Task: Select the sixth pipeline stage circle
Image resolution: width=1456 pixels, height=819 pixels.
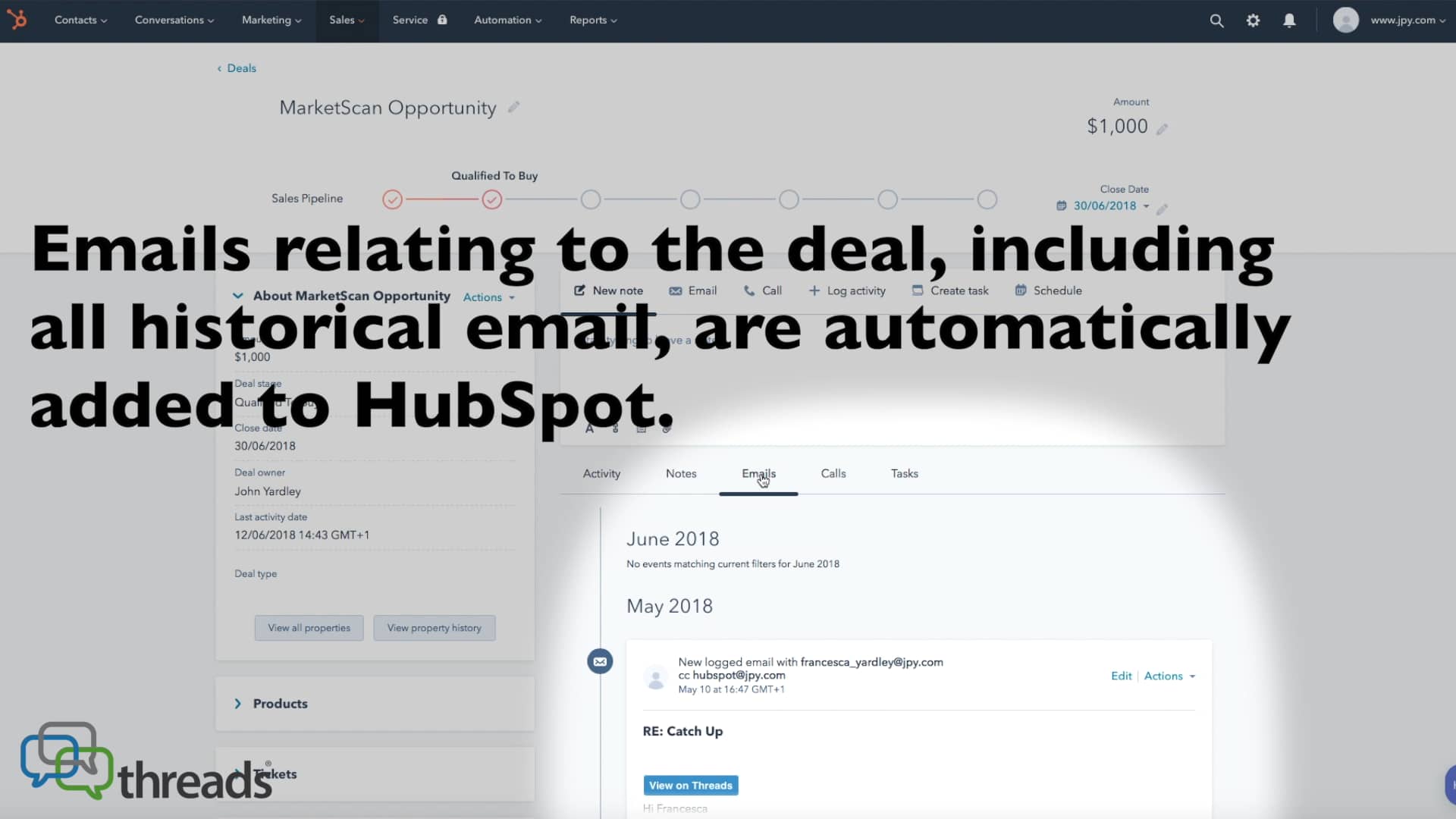Action: click(x=887, y=199)
